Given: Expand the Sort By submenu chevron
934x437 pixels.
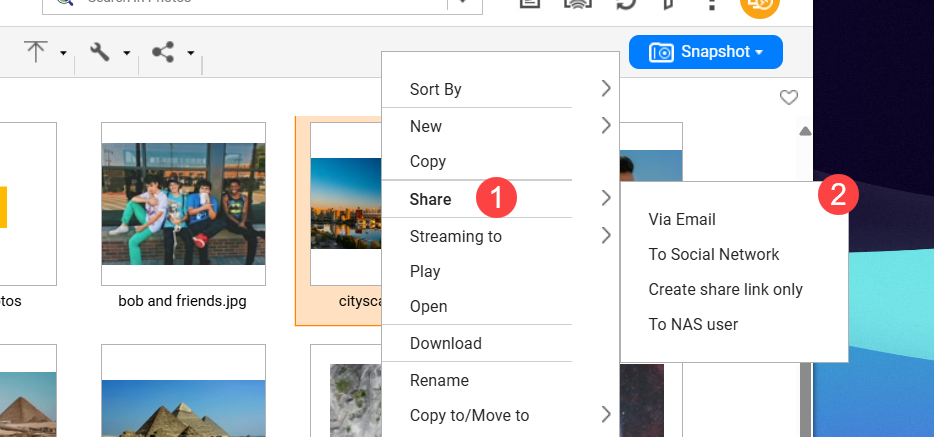Looking at the screenshot, I should click(x=606, y=89).
